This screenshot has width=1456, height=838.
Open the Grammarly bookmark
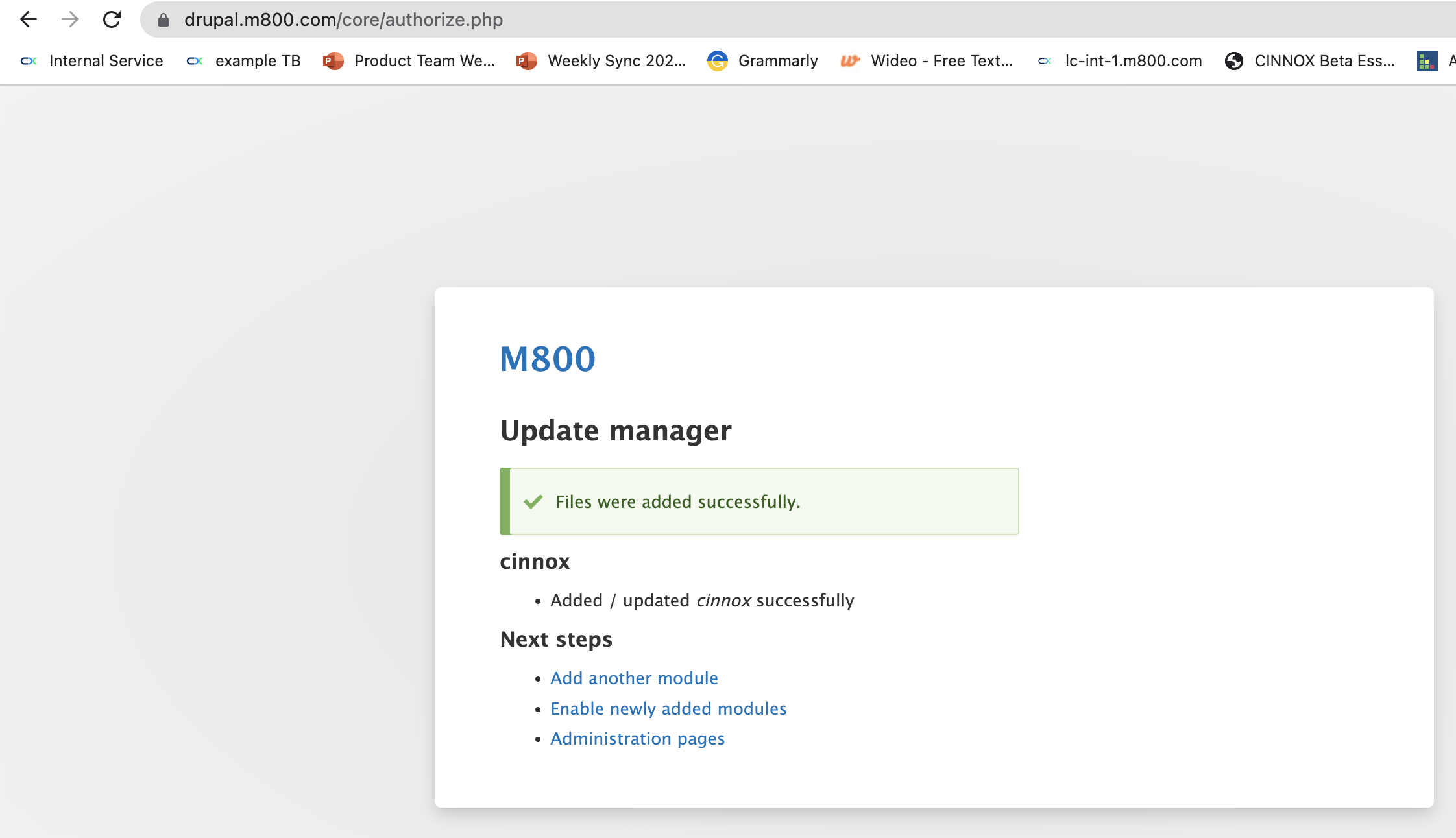click(x=763, y=61)
